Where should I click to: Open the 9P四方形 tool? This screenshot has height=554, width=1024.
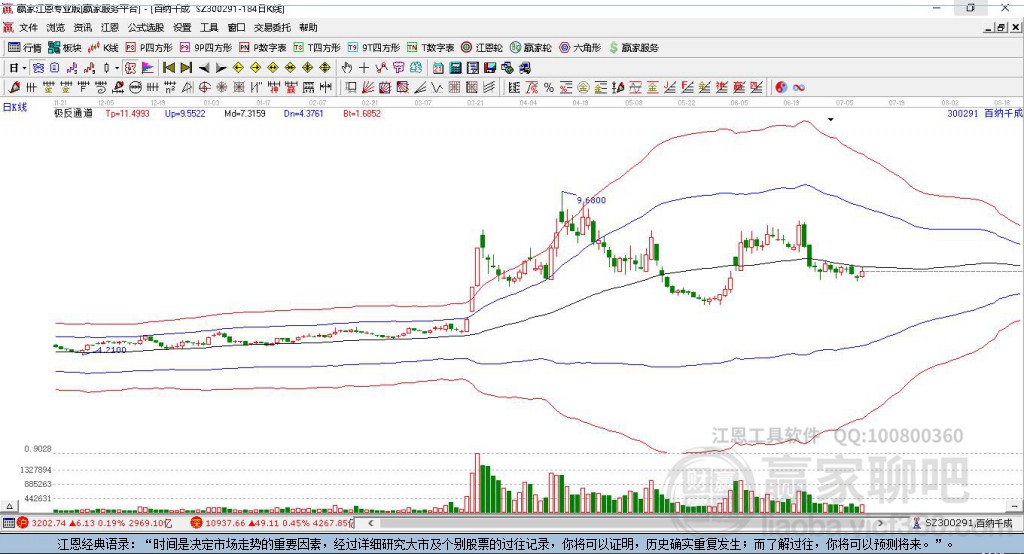click(206, 48)
